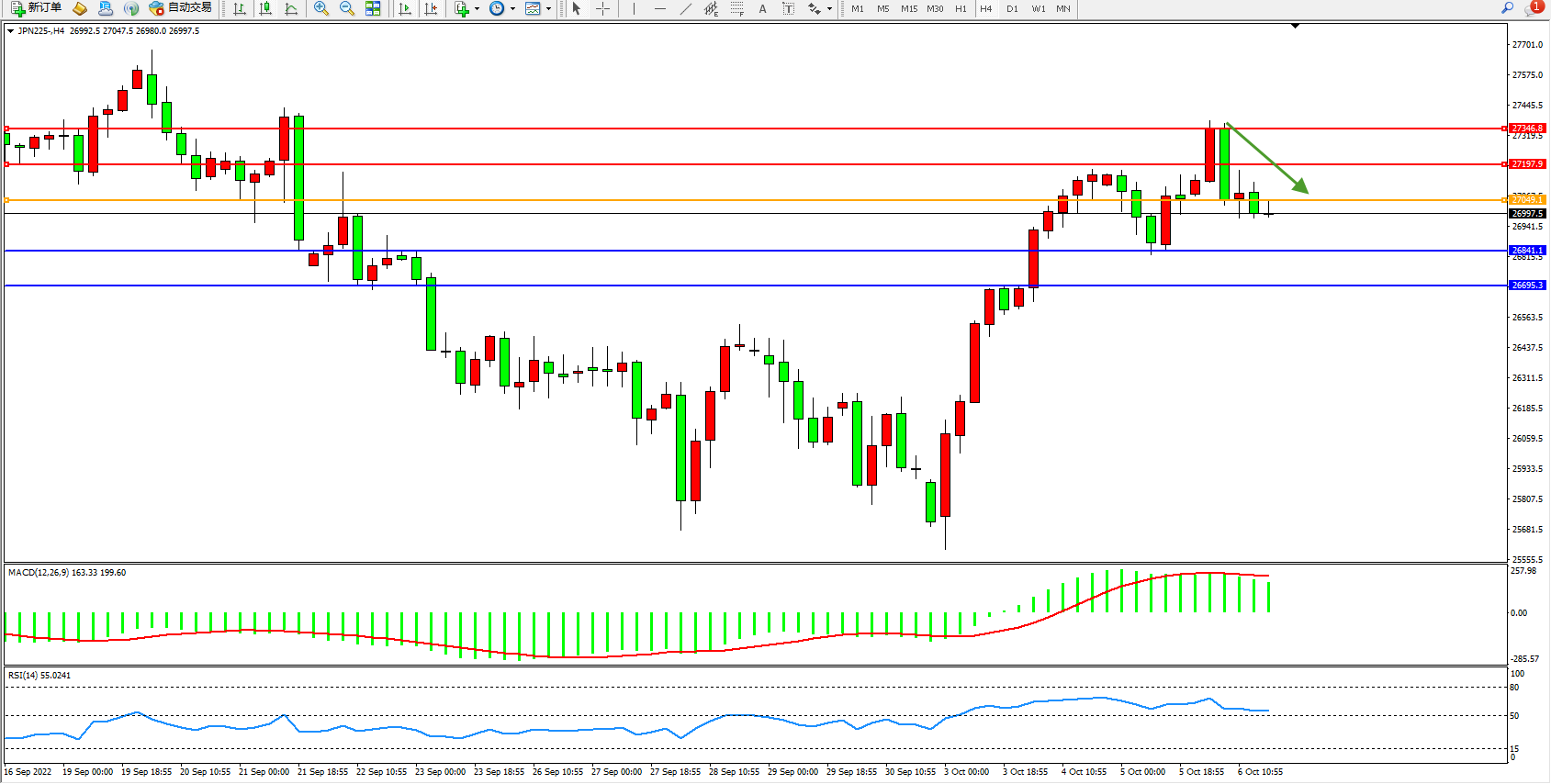Open the arrows objects dropdown
Image resolution: width=1551 pixels, height=784 pixels.
[x=829, y=9]
